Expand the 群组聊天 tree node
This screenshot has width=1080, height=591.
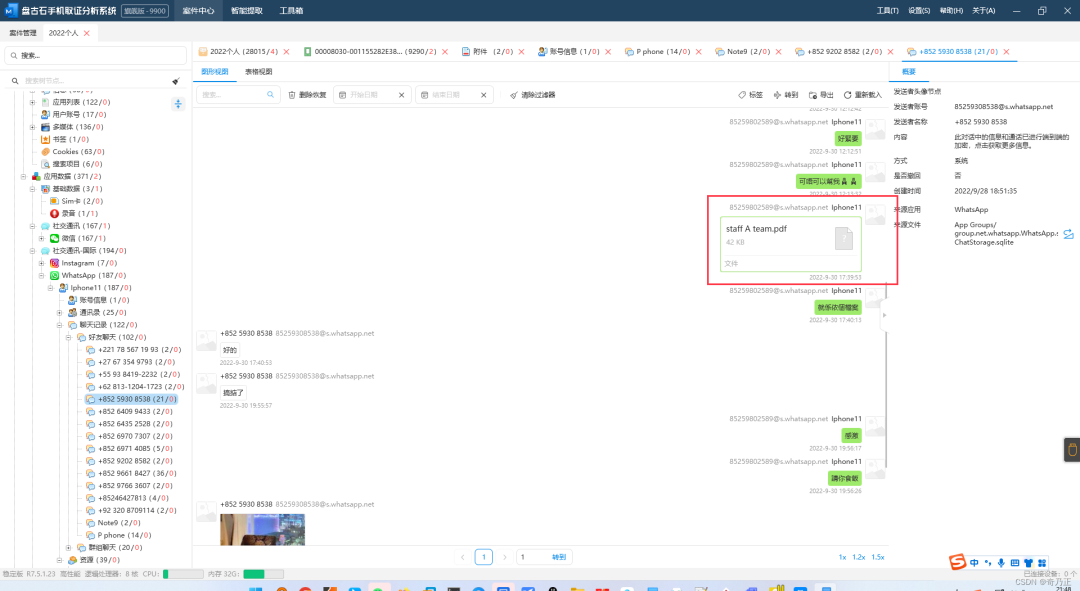68,548
